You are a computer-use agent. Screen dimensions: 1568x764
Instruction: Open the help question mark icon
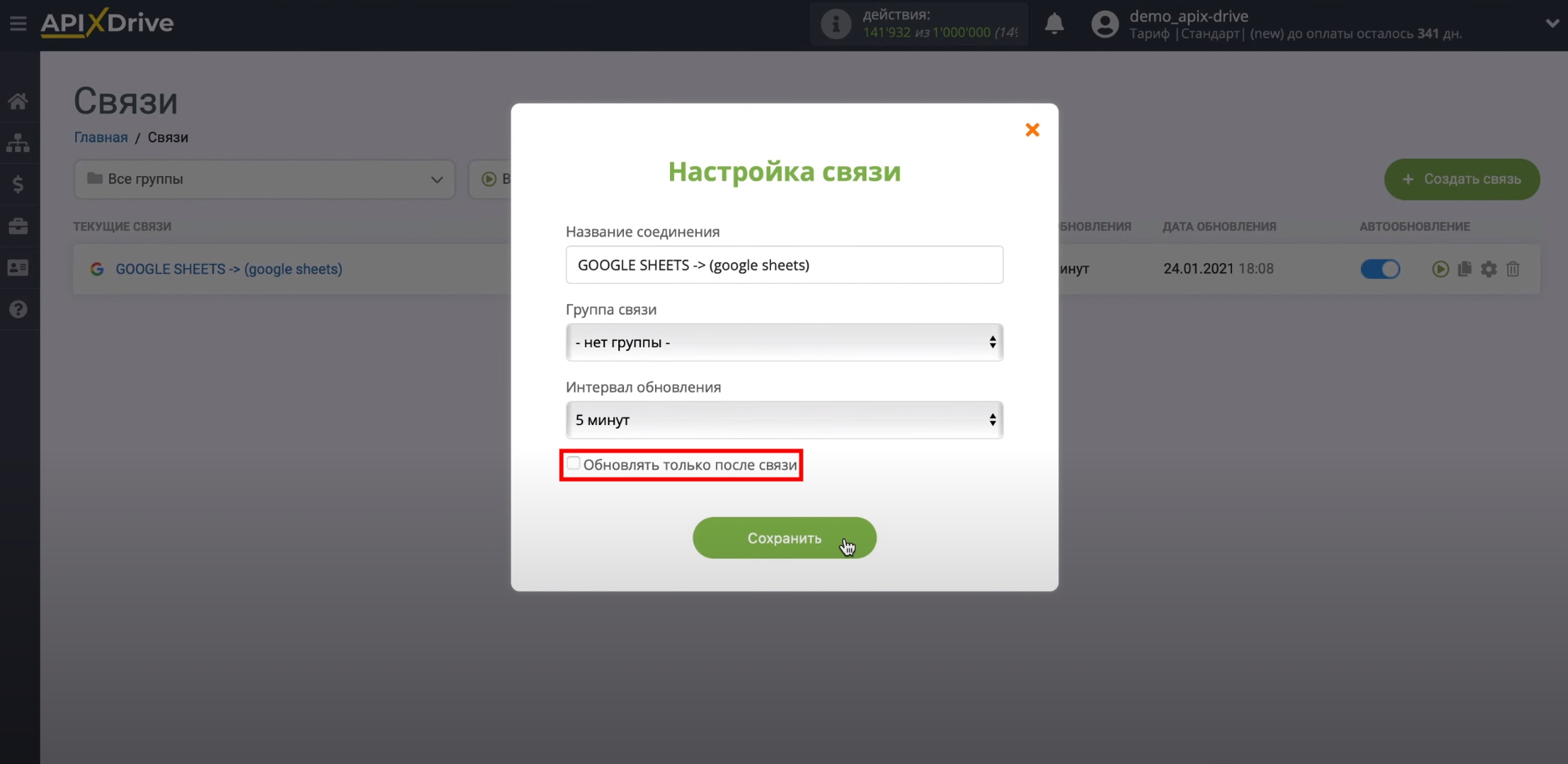coord(18,310)
